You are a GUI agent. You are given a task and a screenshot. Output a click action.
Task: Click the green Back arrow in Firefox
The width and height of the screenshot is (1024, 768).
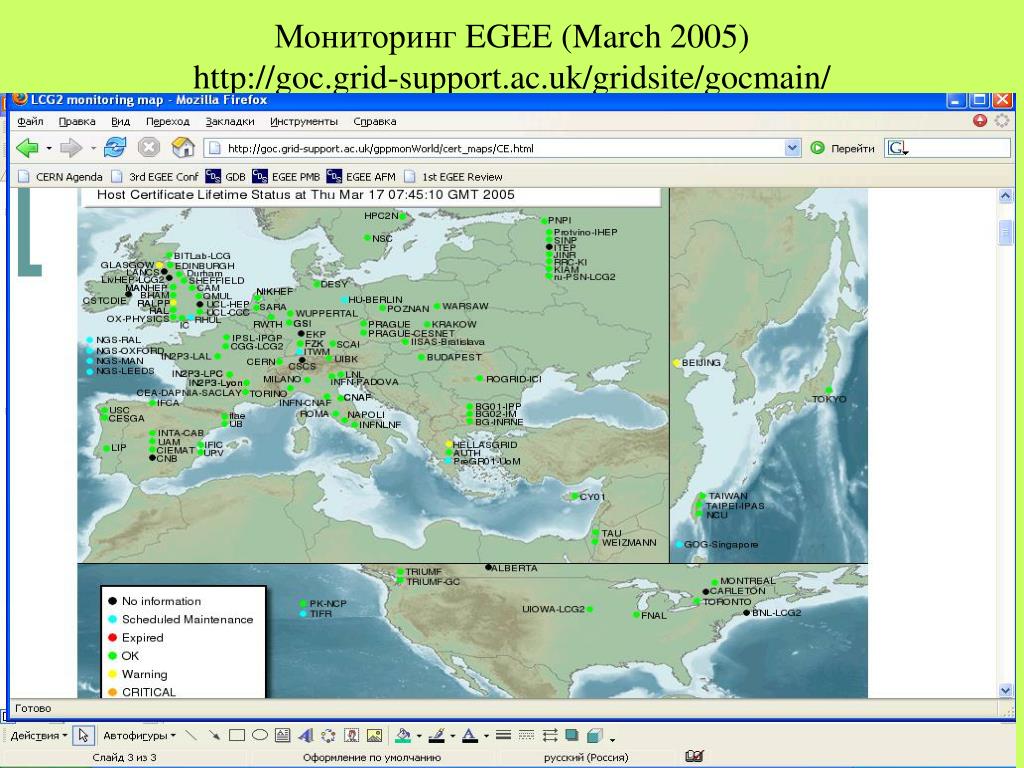tap(27, 148)
